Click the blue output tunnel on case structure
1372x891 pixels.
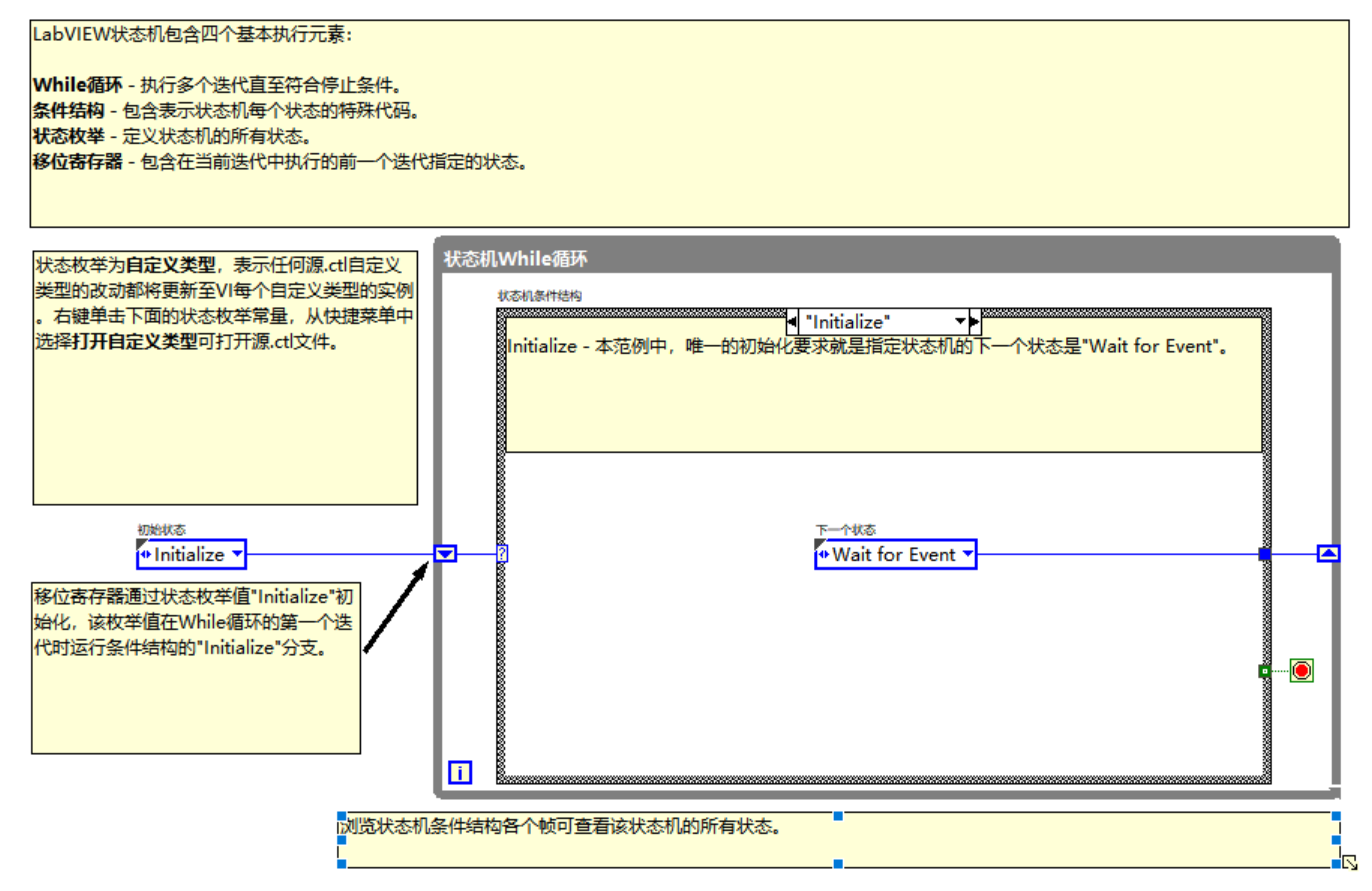[x=1264, y=553]
